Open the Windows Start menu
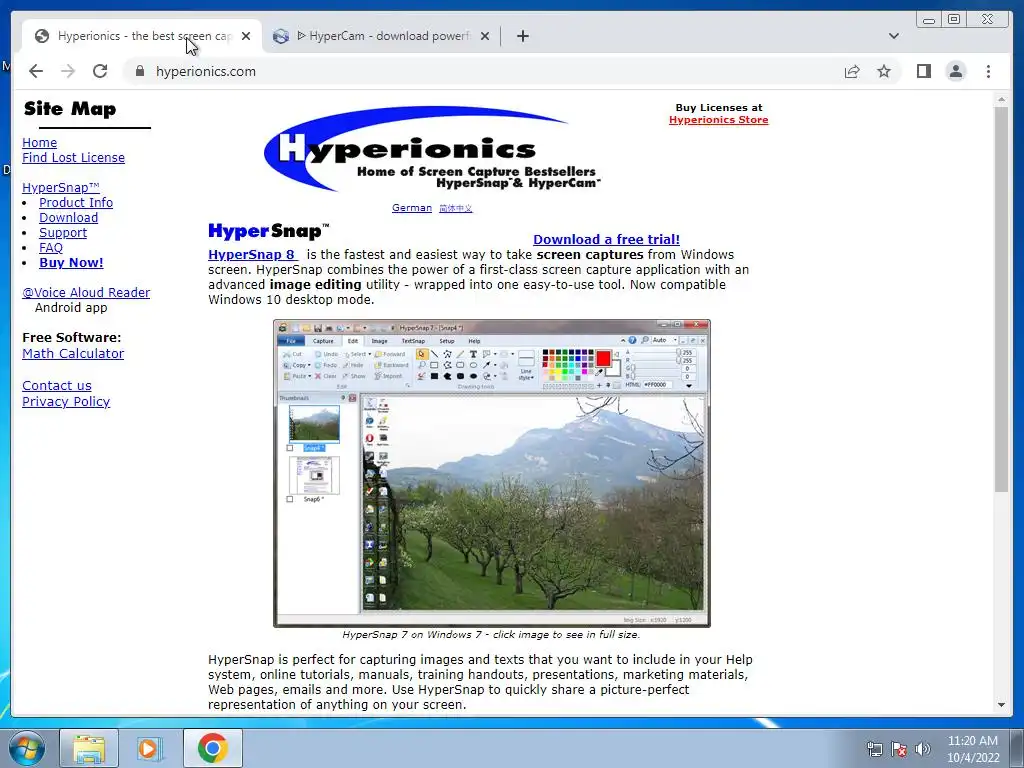The height and width of the screenshot is (768, 1024). 26,748
